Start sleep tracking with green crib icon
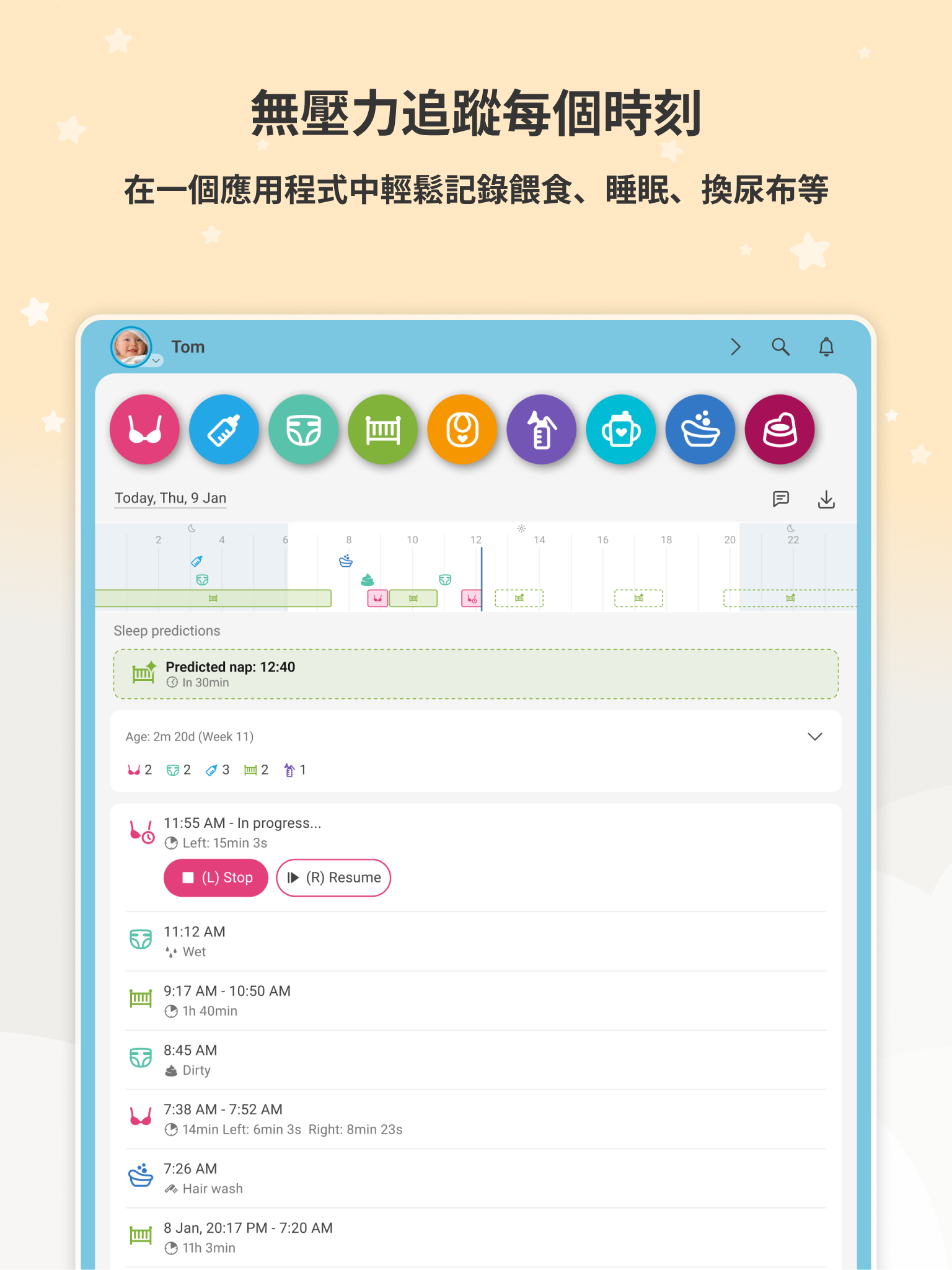Screen dimensions: 952x1270 pos(382,429)
